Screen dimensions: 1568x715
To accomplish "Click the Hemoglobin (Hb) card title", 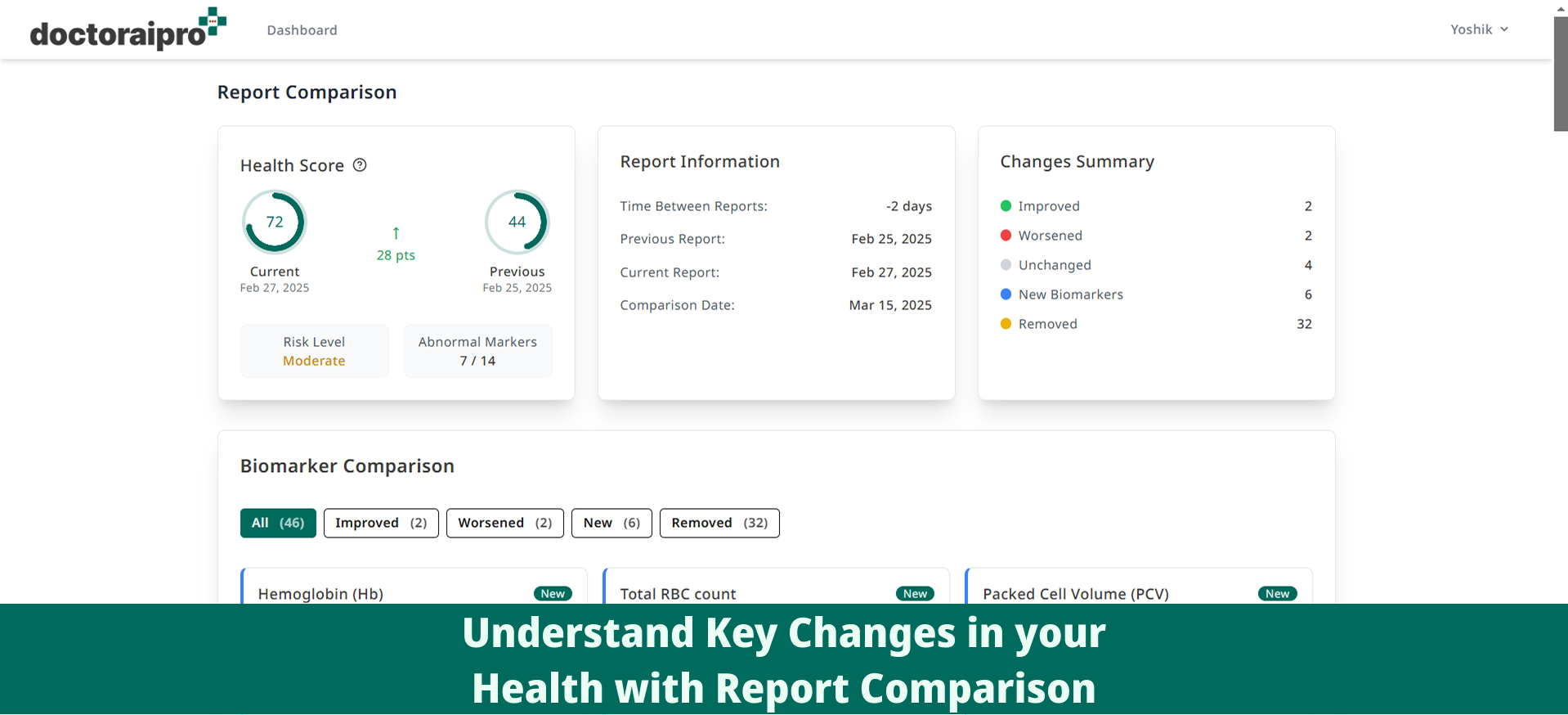I will click(320, 594).
